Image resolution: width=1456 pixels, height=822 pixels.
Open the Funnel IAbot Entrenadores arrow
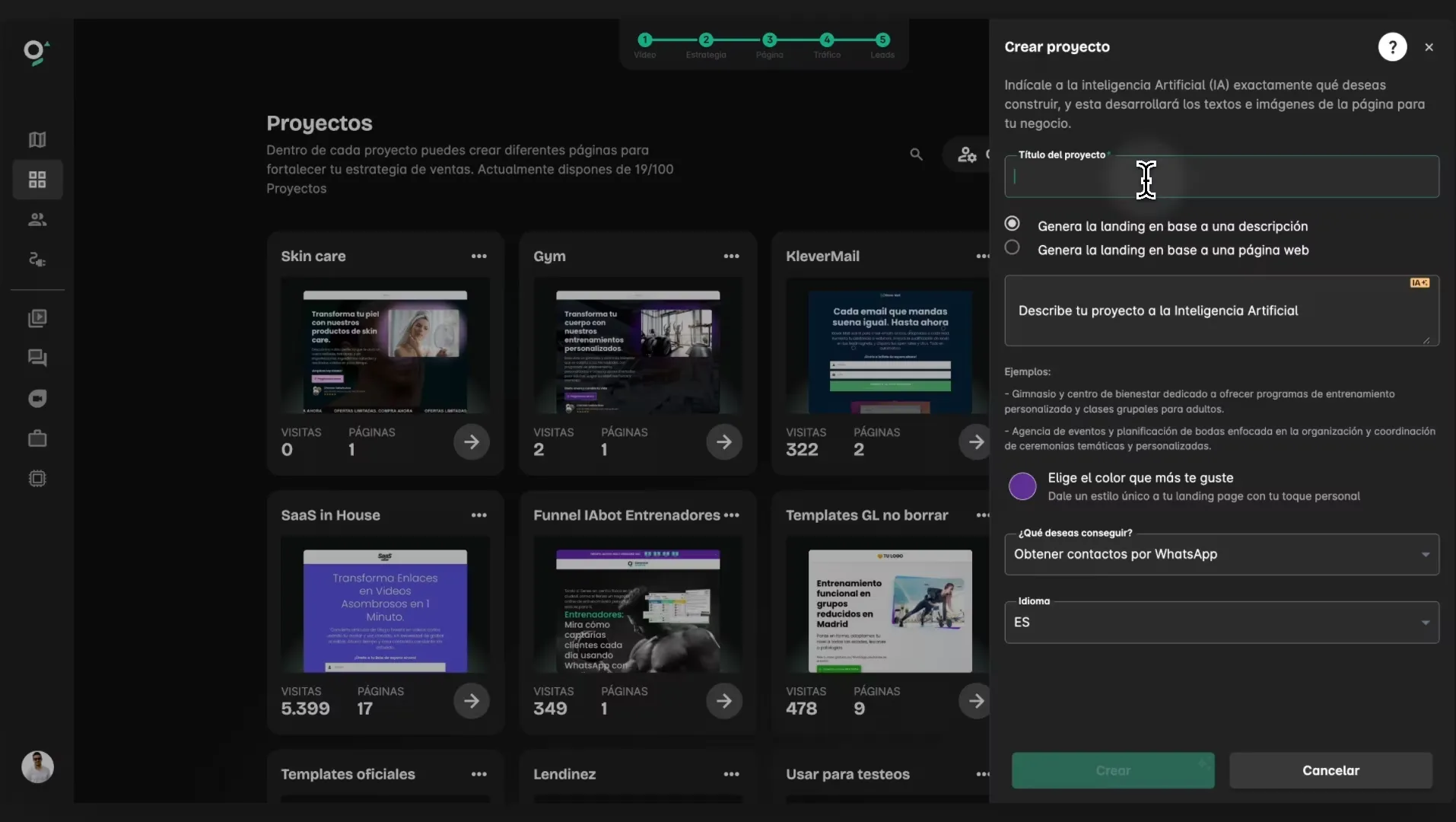coord(724,701)
